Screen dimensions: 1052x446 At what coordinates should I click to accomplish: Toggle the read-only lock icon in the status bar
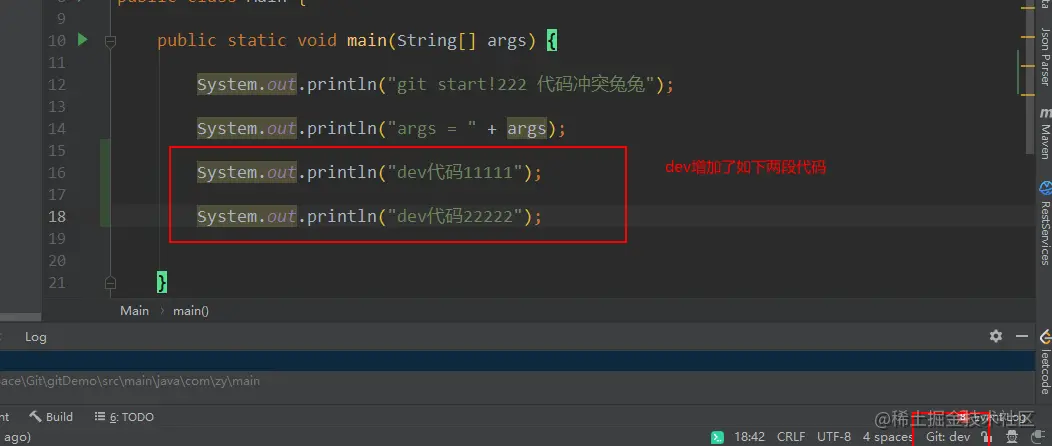[x=986, y=437]
